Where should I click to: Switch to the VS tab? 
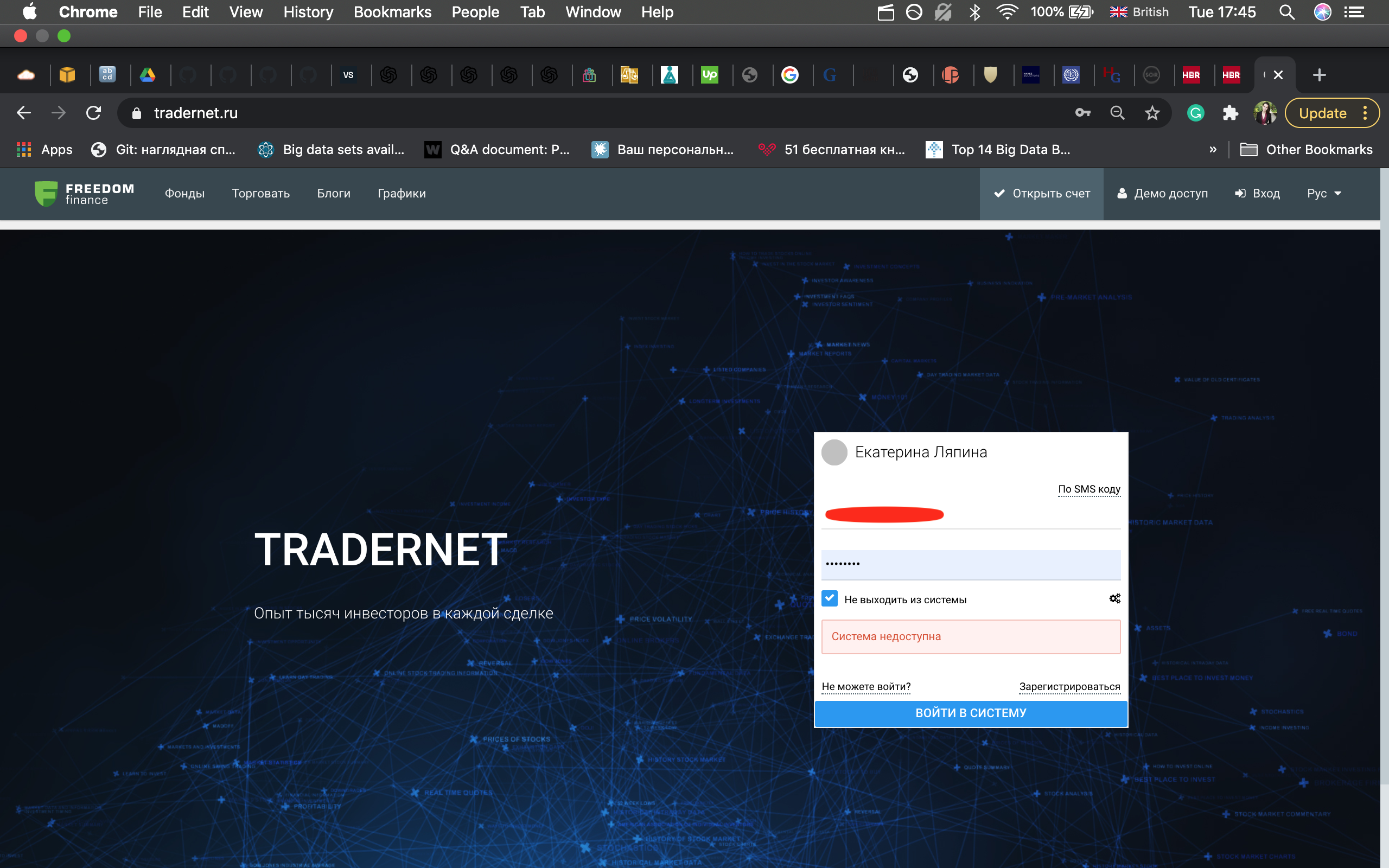(348, 75)
